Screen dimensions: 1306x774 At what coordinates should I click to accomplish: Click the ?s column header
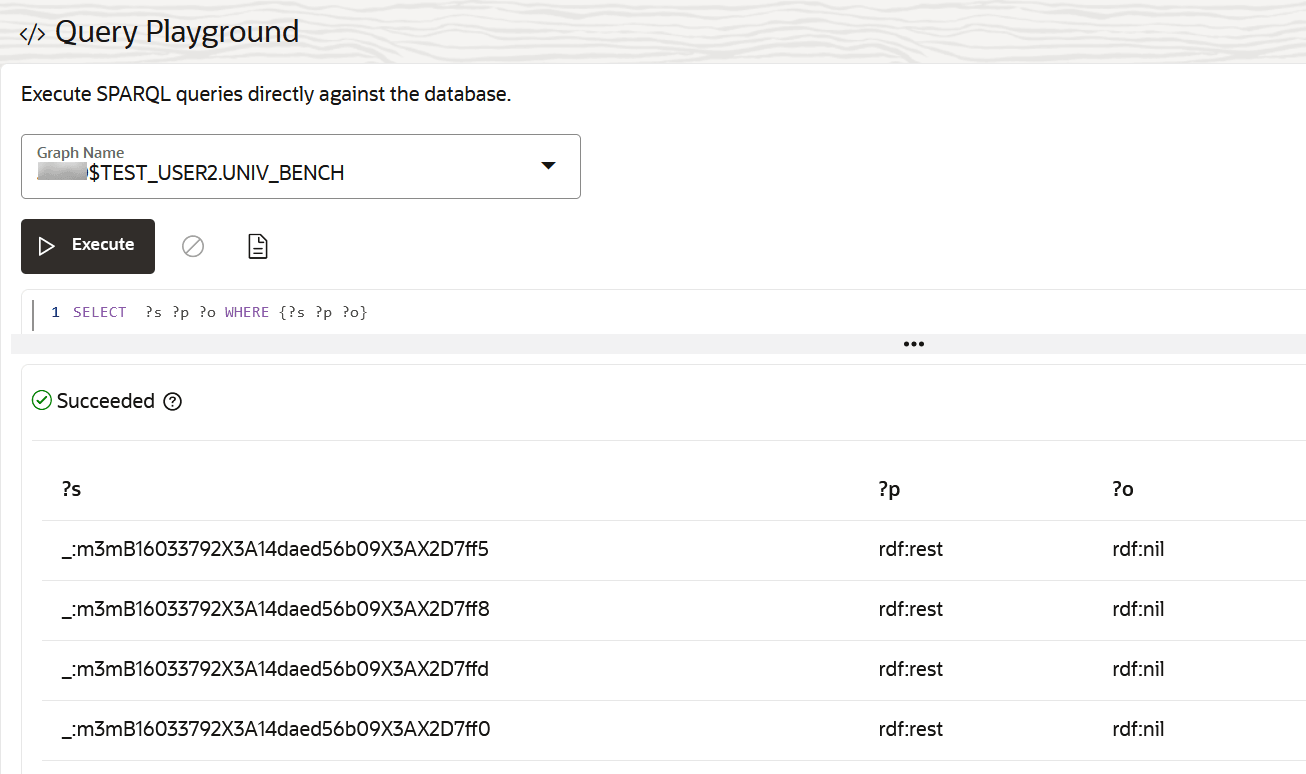[x=71, y=489]
